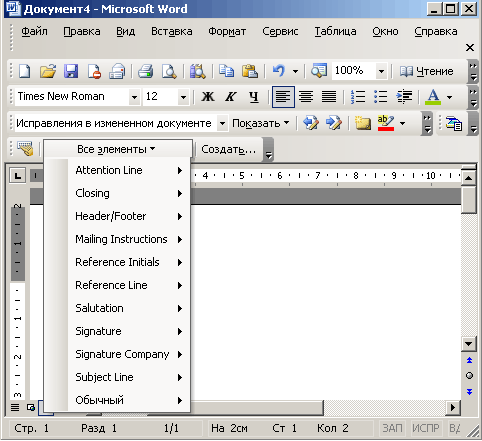This screenshot has width=482, height=441.
Task: Open Salutation submenu
Action: pyautogui.click(x=117, y=308)
